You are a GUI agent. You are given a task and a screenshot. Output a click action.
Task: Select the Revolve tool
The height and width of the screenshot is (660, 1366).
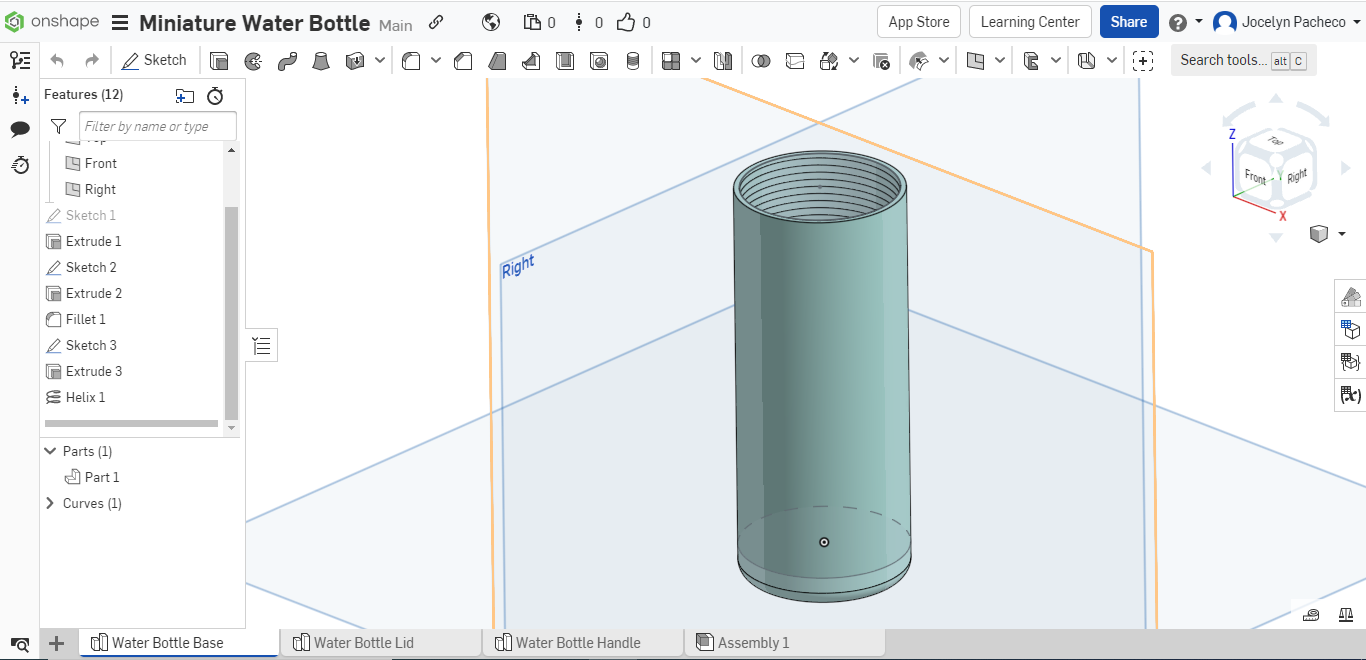click(253, 60)
